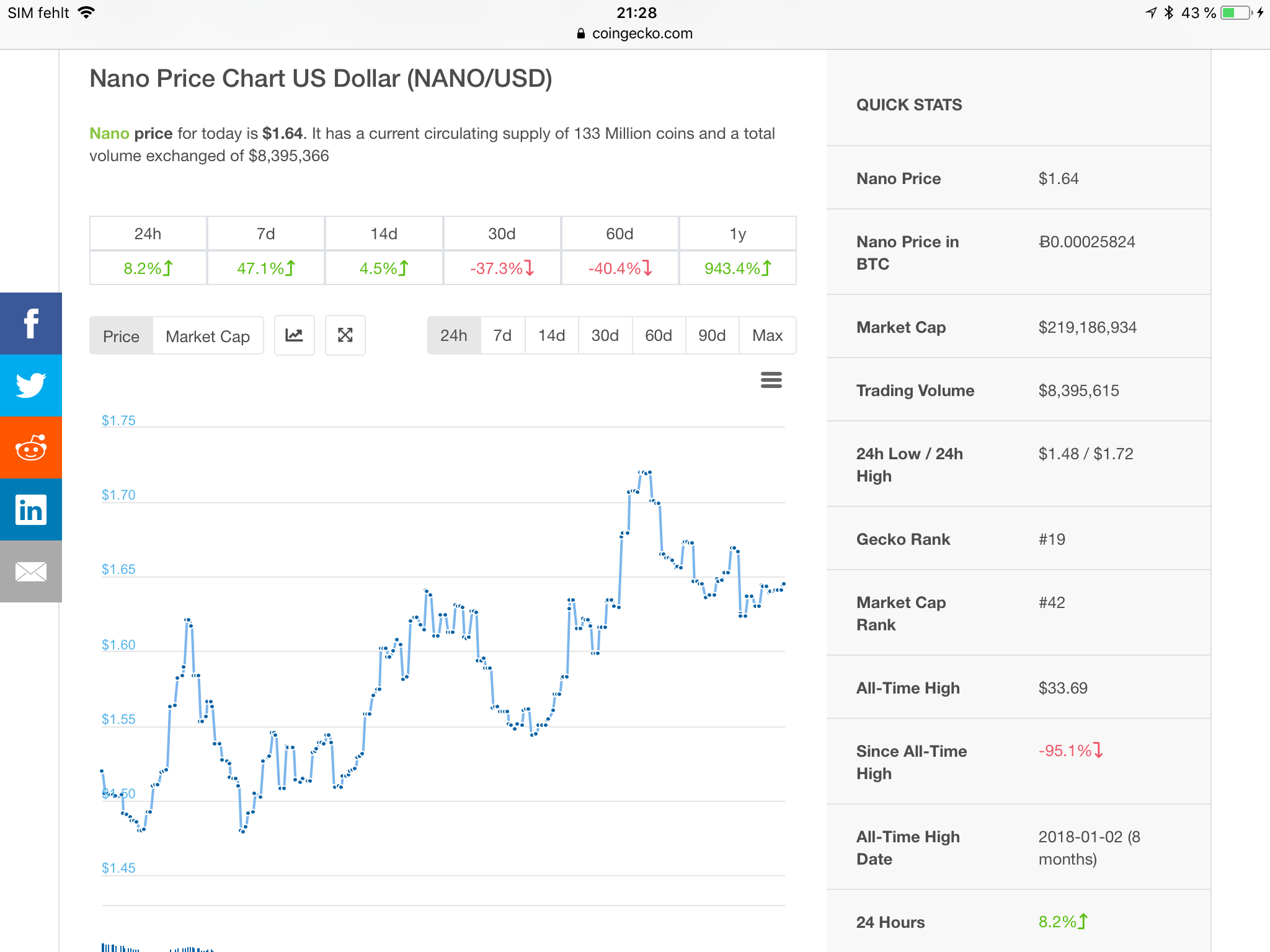The image size is (1270, 952).
Task: Select the 30d chart range
Action: 605,335
